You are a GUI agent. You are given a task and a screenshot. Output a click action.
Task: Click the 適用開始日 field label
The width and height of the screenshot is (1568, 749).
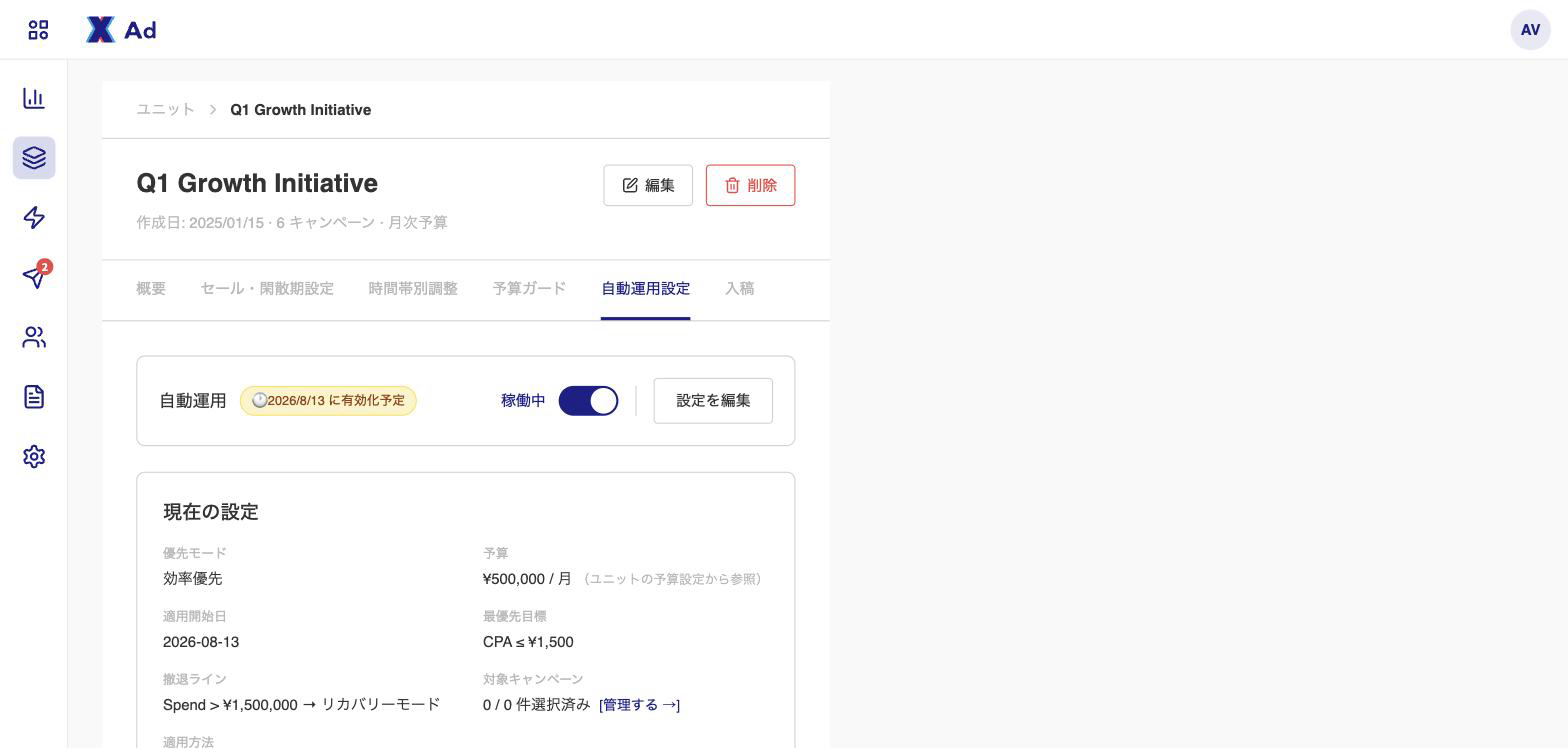coord(195,616)
